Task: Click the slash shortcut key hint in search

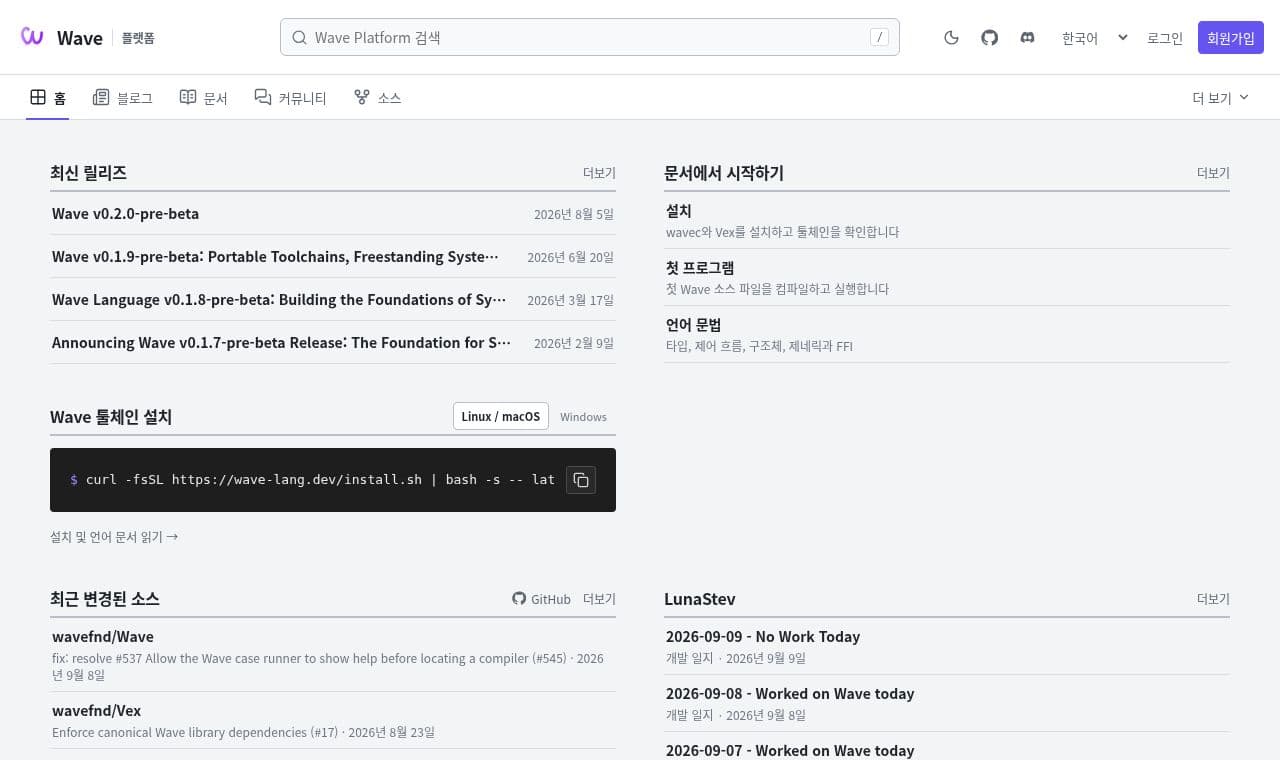Action: coord(879,38)
